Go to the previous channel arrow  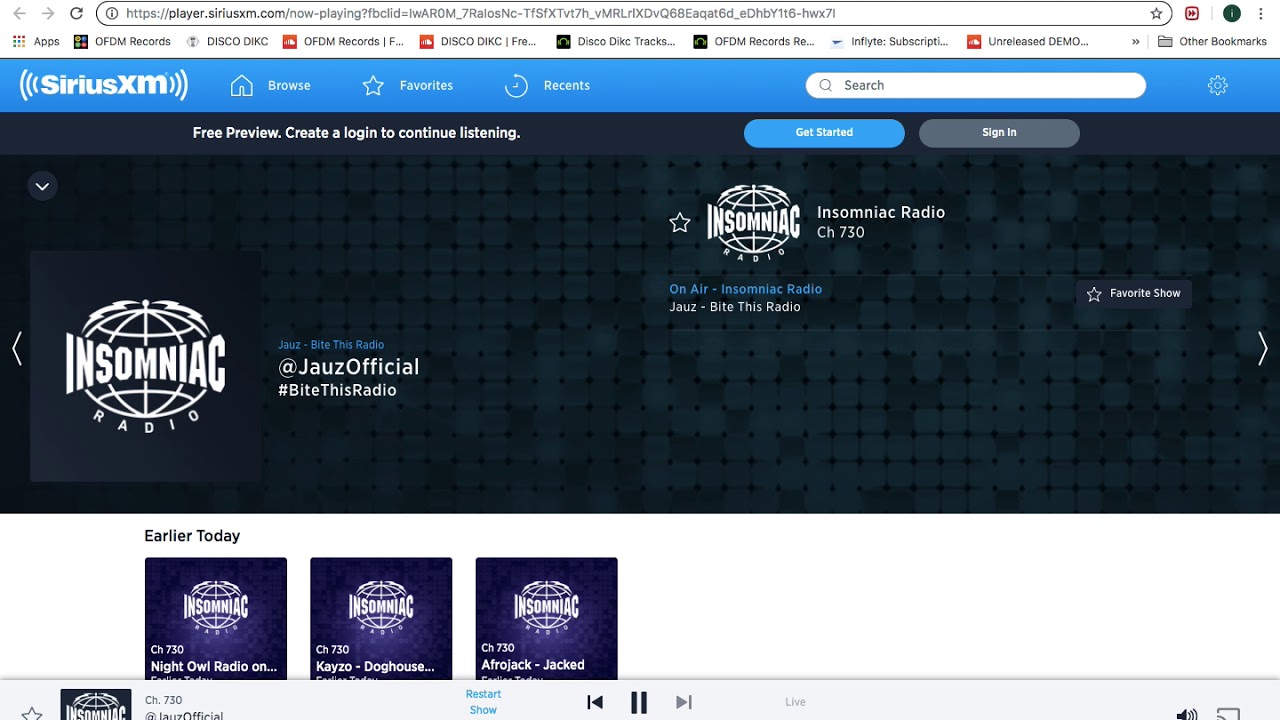(17, 348)
